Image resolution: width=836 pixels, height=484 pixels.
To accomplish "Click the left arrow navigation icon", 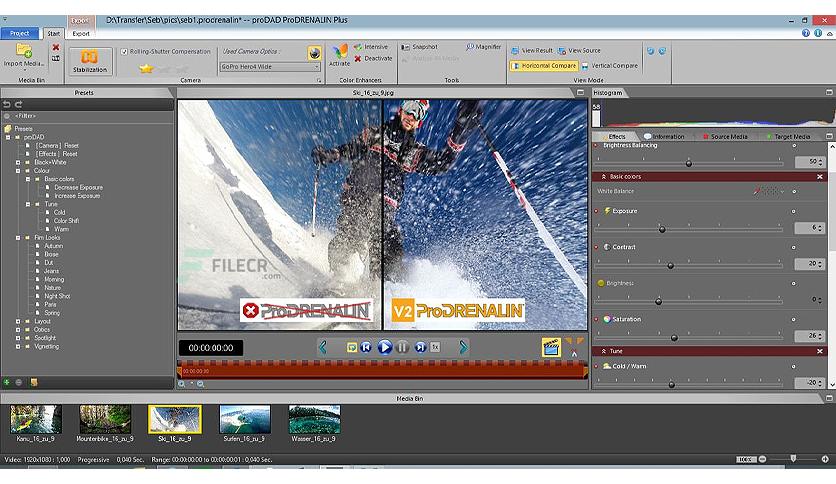I will [323, 347].
